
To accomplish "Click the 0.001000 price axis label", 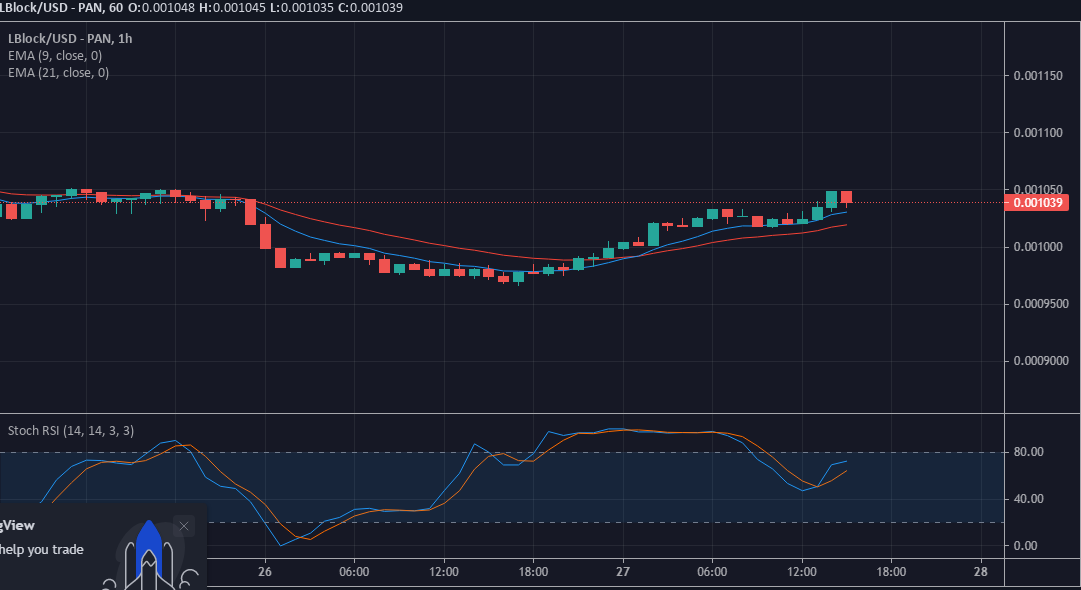I will pos(1038,247).
